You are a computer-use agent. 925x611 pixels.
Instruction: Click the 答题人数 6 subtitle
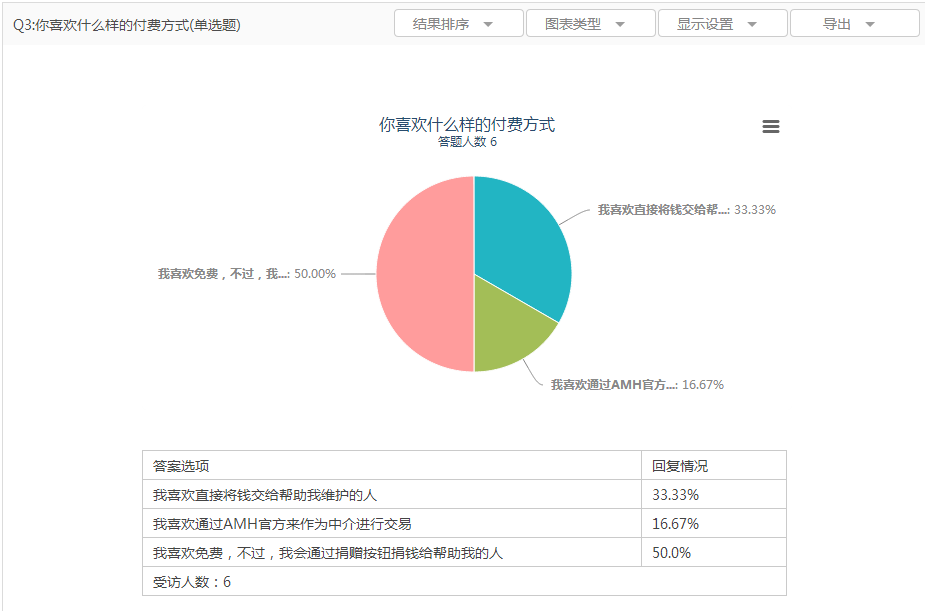coord(467,142)
